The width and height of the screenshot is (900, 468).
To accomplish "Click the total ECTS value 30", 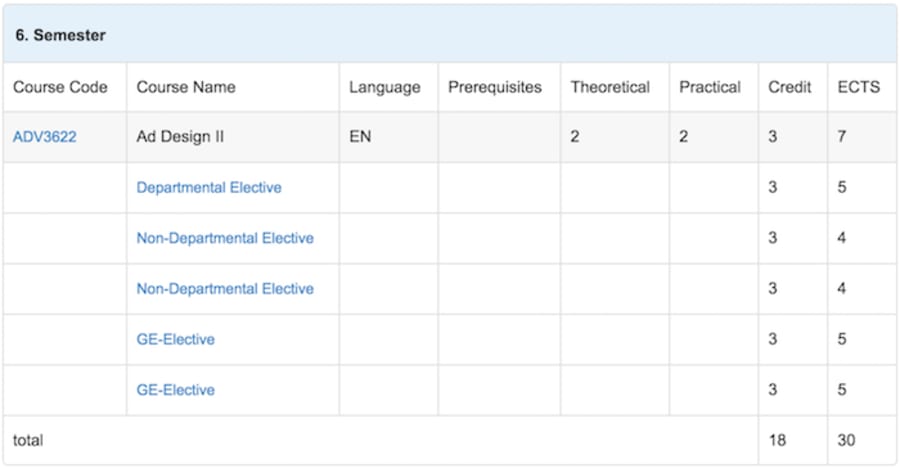I will click(x=846, y=440).
